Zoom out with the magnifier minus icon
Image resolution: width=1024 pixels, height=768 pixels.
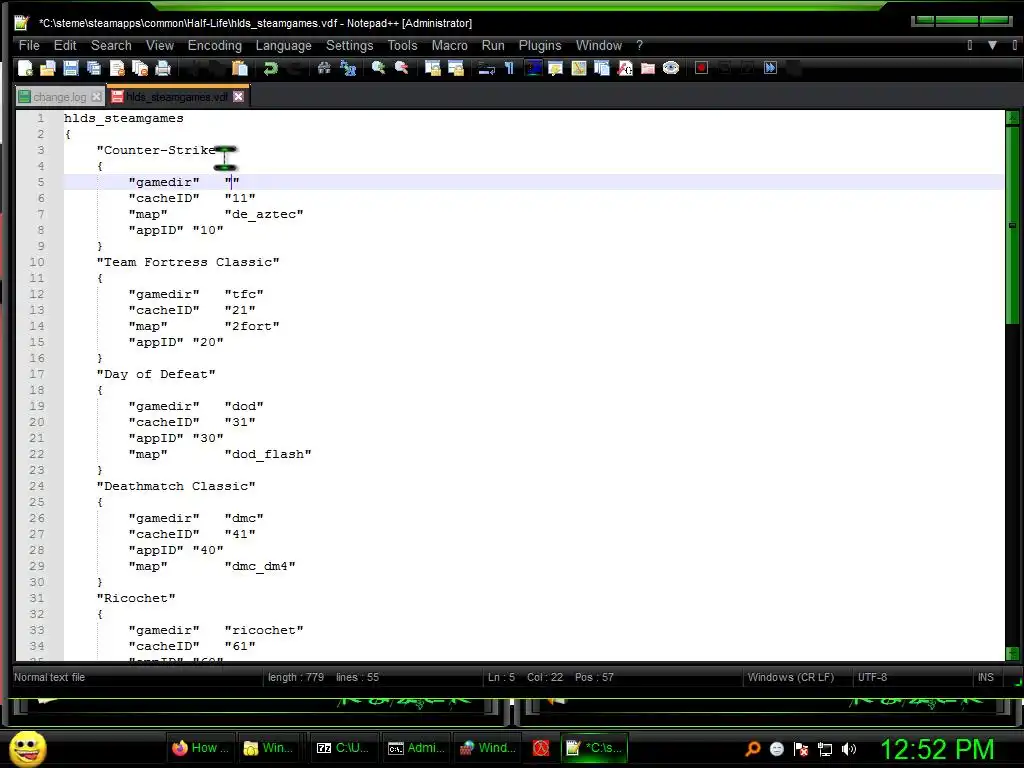click(402, 68)
